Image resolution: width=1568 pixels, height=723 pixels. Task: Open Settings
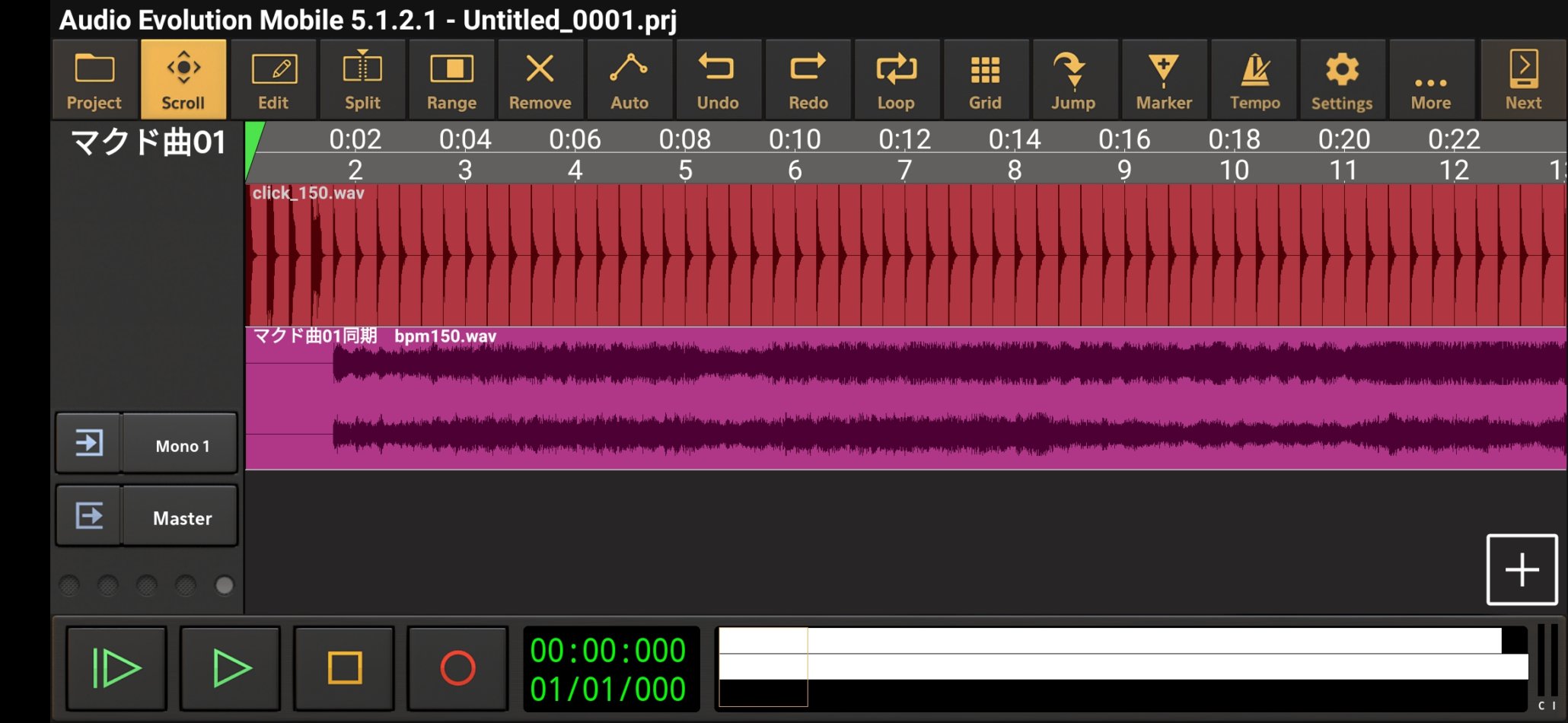tap(1342, 80)
